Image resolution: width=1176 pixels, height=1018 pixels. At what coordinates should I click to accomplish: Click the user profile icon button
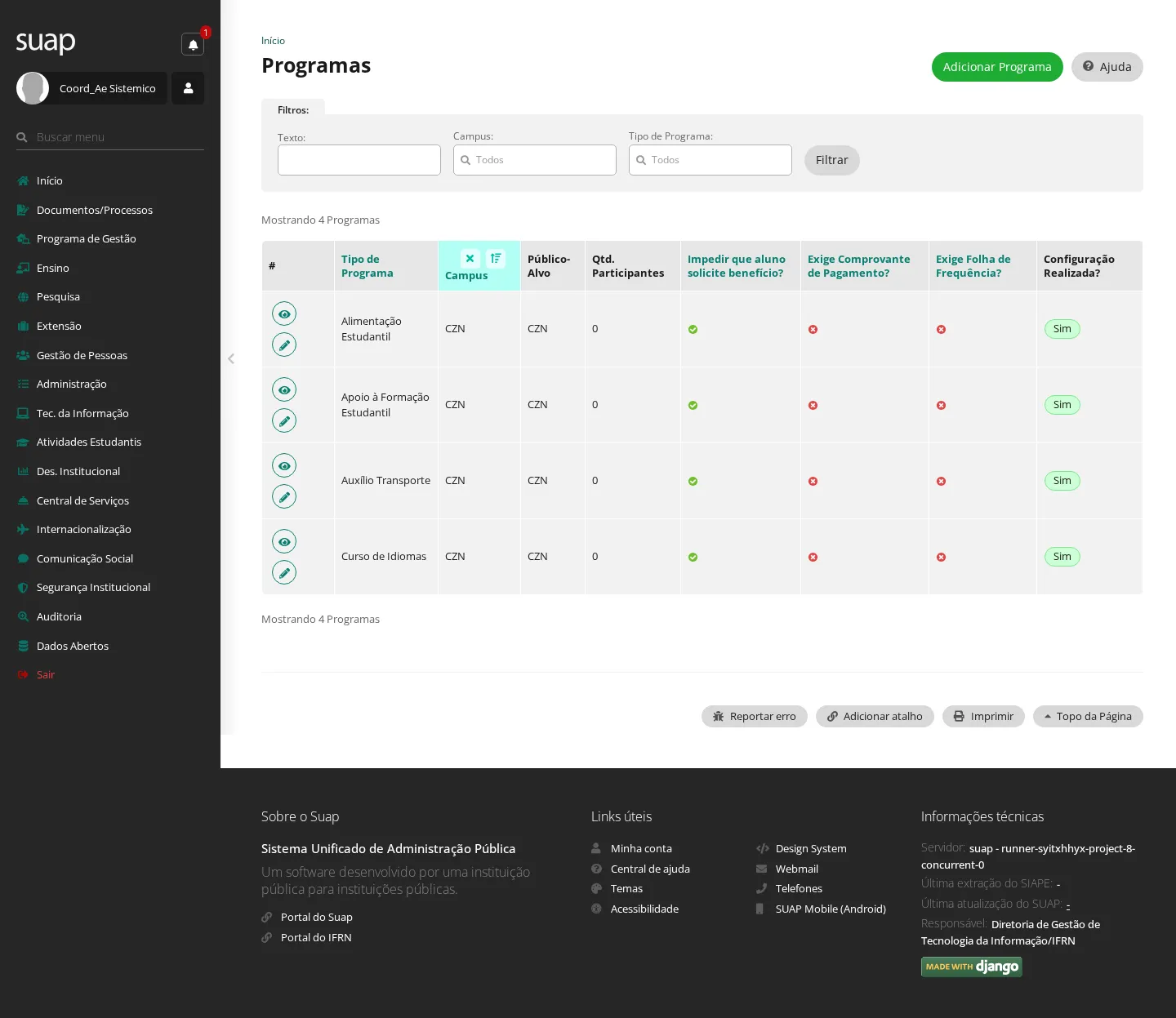188,88
